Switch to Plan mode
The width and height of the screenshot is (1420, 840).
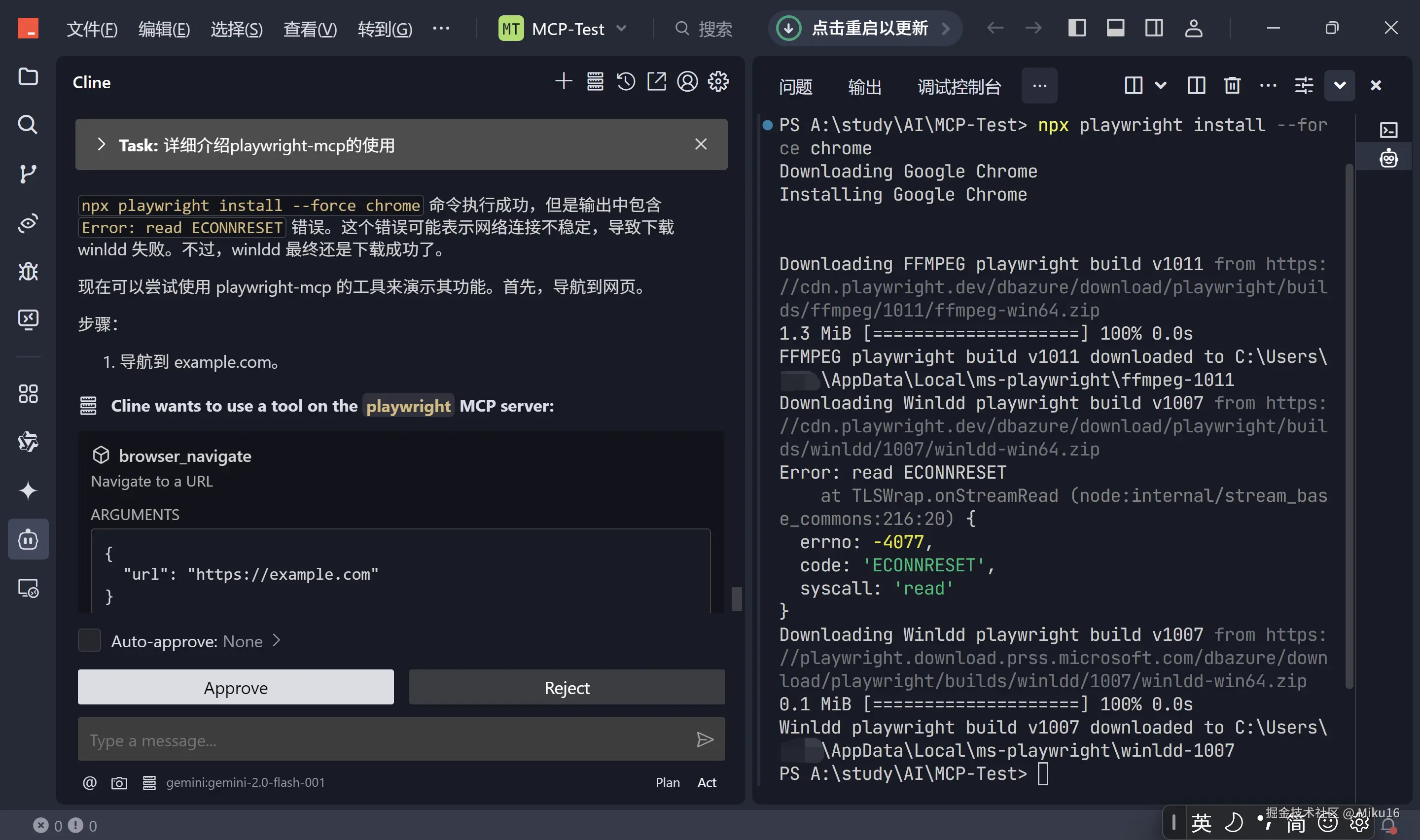pyautogui.click(x=667, y=783)
